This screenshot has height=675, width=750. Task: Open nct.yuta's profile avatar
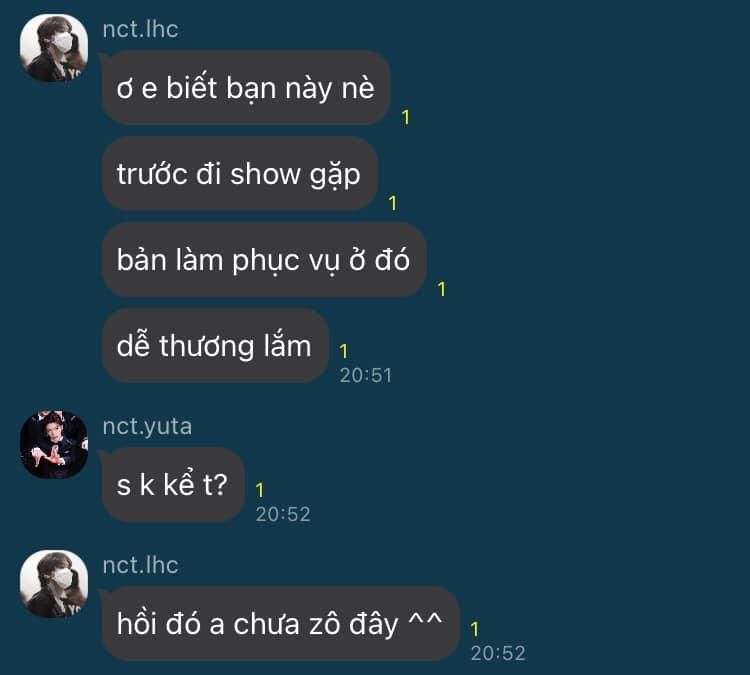pyautogui.click(x=54, y=444)
